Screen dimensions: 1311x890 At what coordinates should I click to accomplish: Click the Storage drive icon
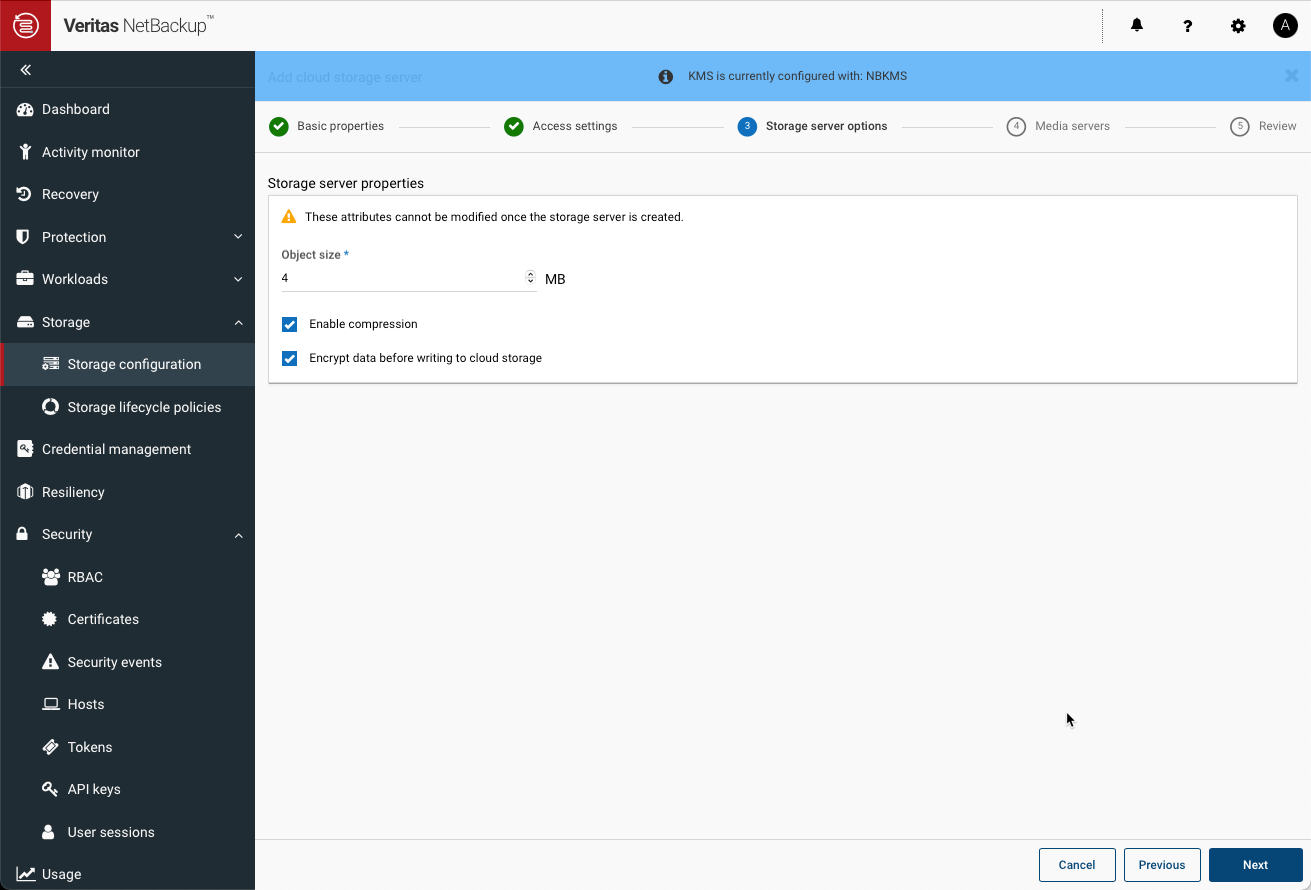coord(25,322)
